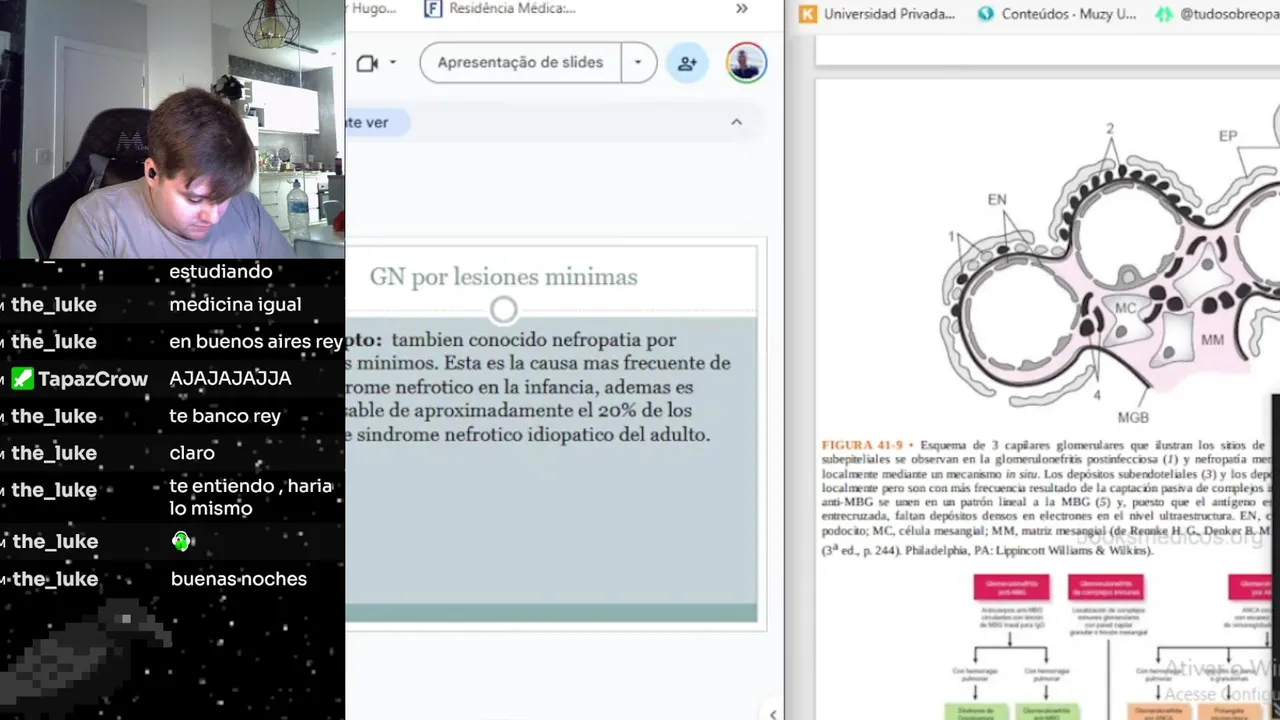Open the Google account profile avatar
The height and width of the screenshot is (720, 1280).
[x=746, y=62]
